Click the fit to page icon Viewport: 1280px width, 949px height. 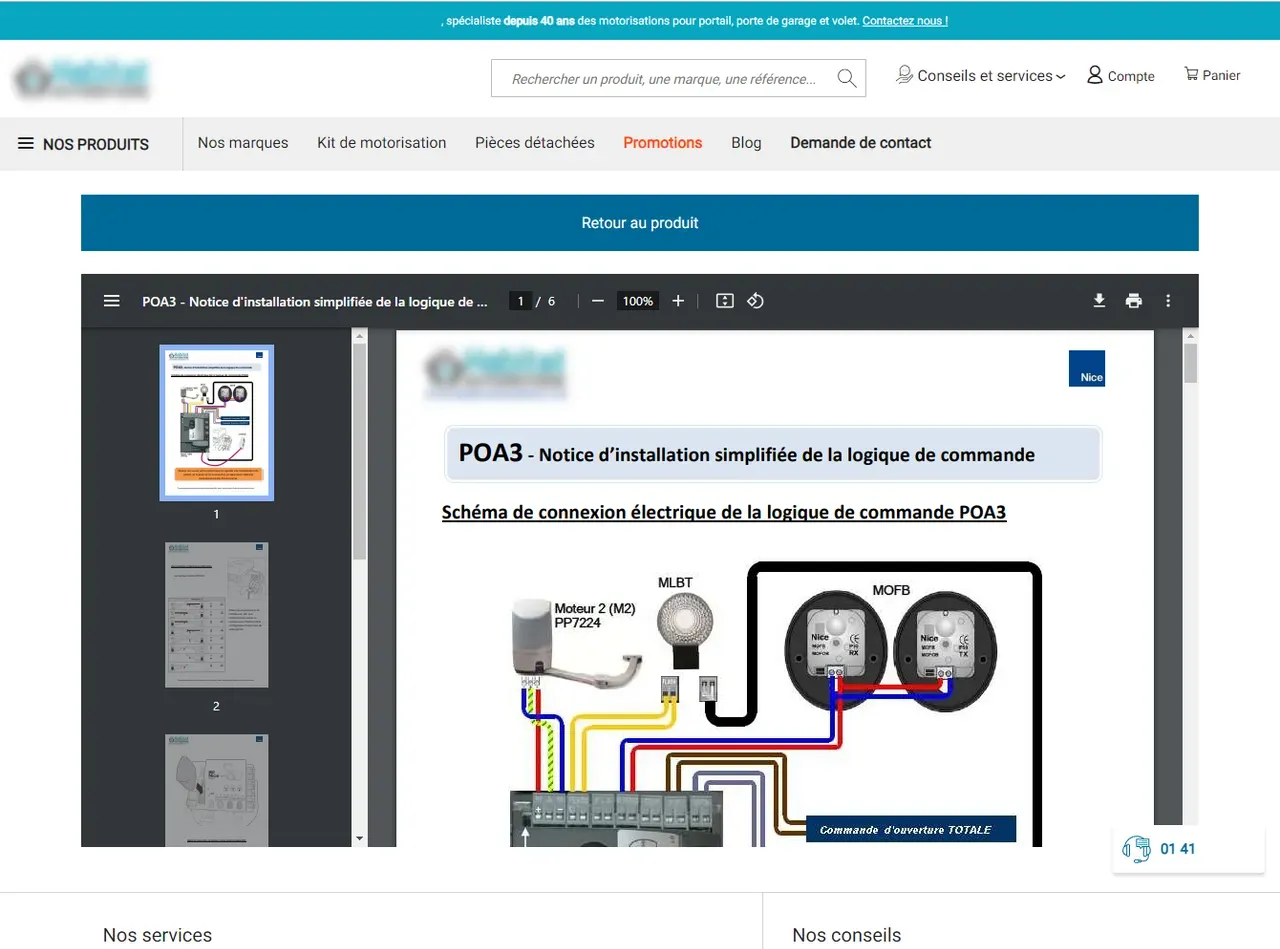coord(725,301)
